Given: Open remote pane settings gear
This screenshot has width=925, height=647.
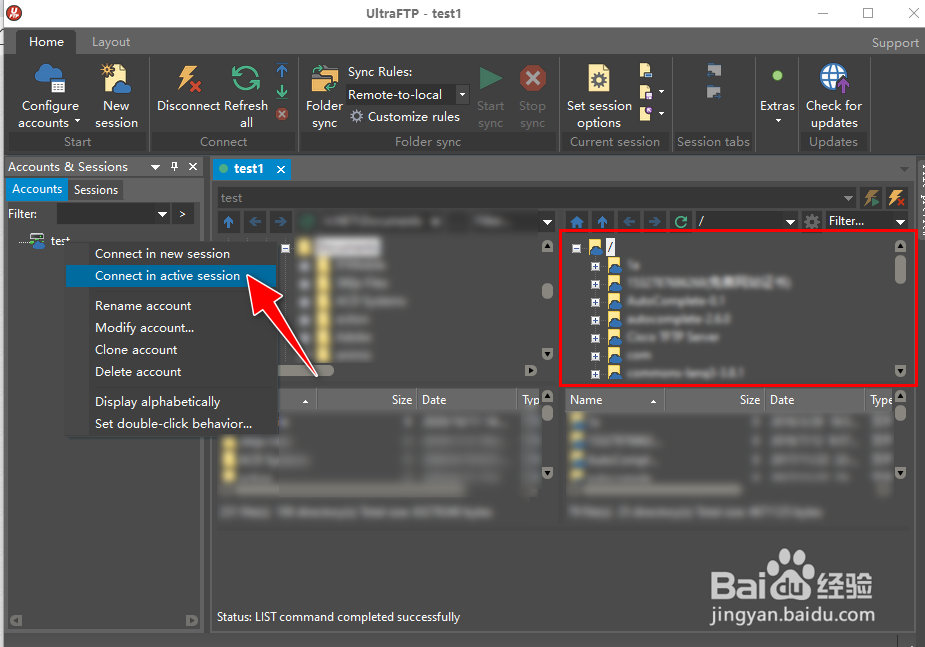Looking at the screenshot, I should [x=812, y=222].
